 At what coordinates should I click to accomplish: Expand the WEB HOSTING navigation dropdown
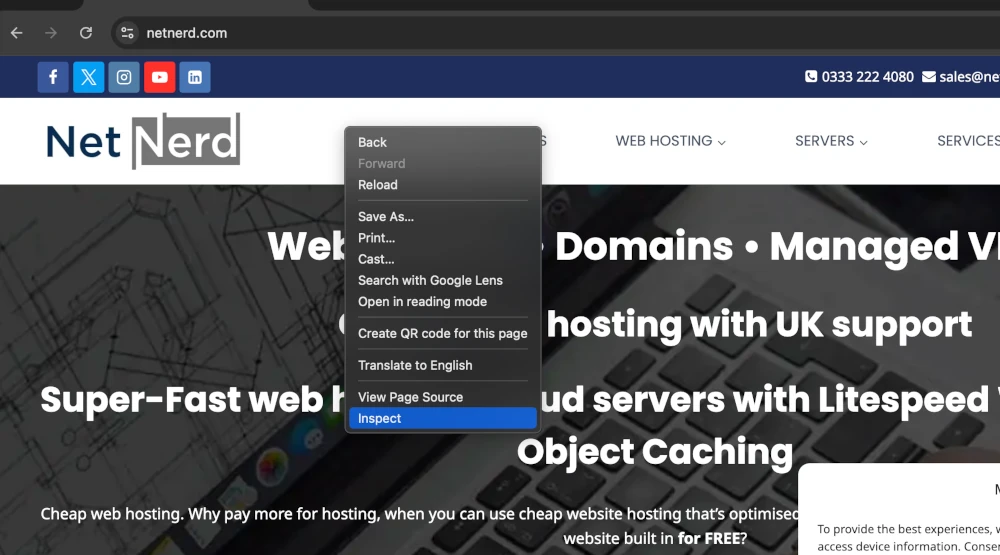670,141
